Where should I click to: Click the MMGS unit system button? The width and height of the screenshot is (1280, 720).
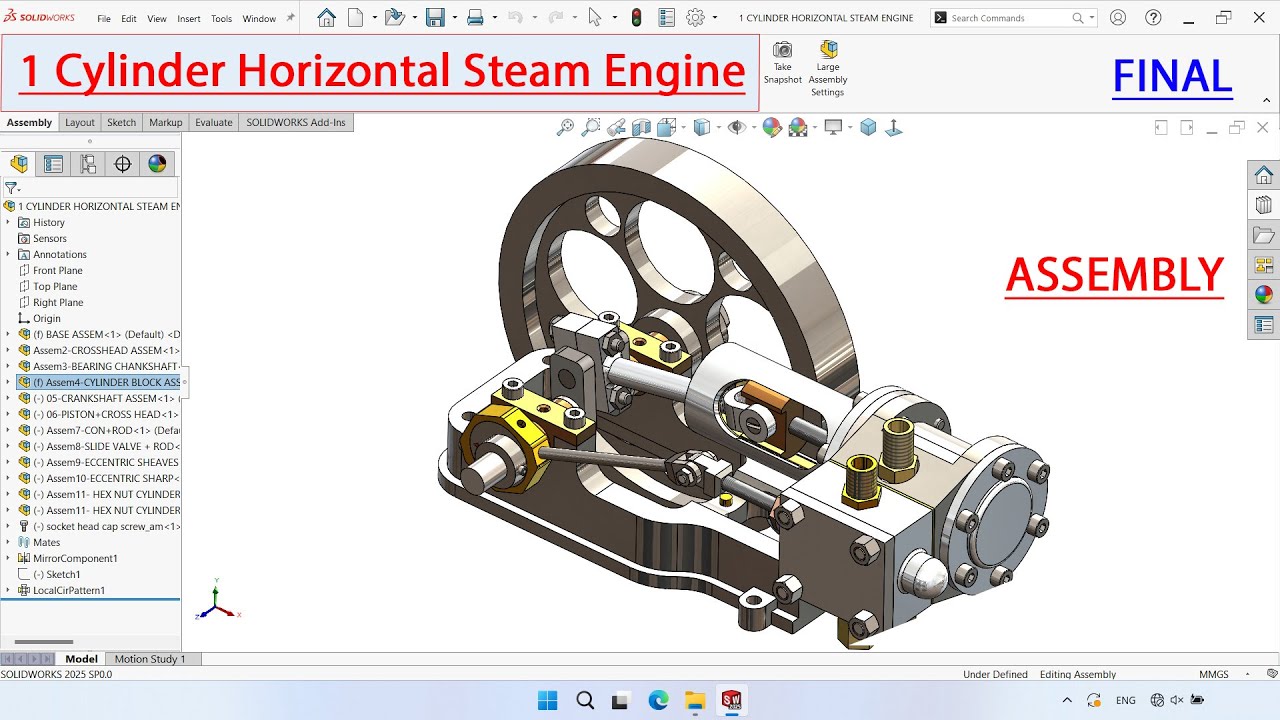pyautogui.click(x=1214, y=674)
